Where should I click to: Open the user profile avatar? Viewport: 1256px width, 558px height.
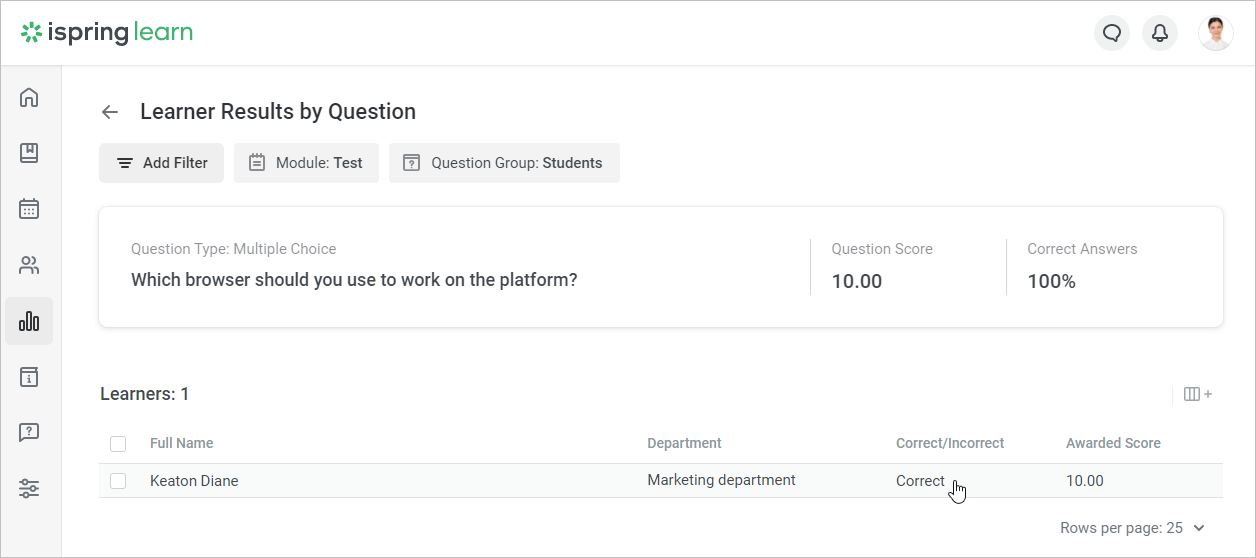point(1215,33)
